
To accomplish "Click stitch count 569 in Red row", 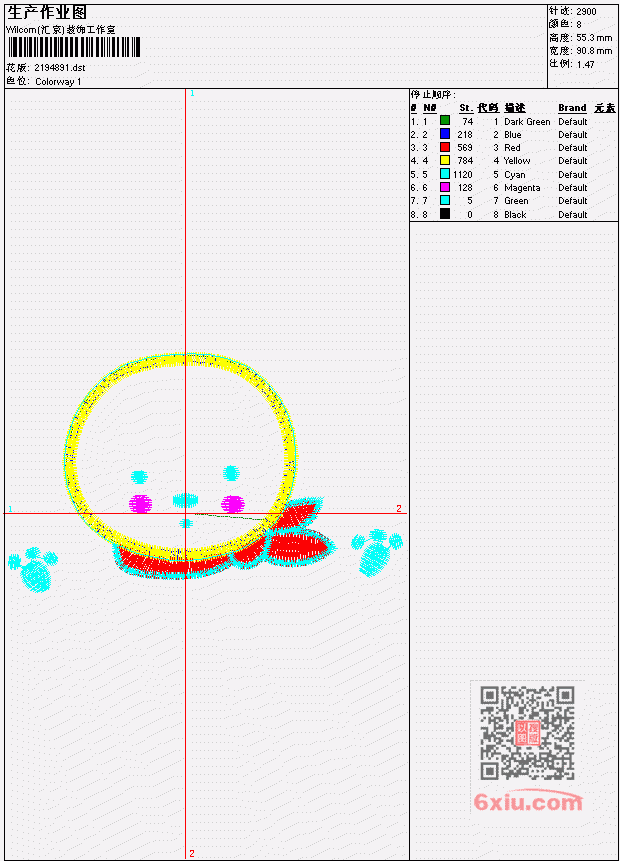I will pos(465,148).
